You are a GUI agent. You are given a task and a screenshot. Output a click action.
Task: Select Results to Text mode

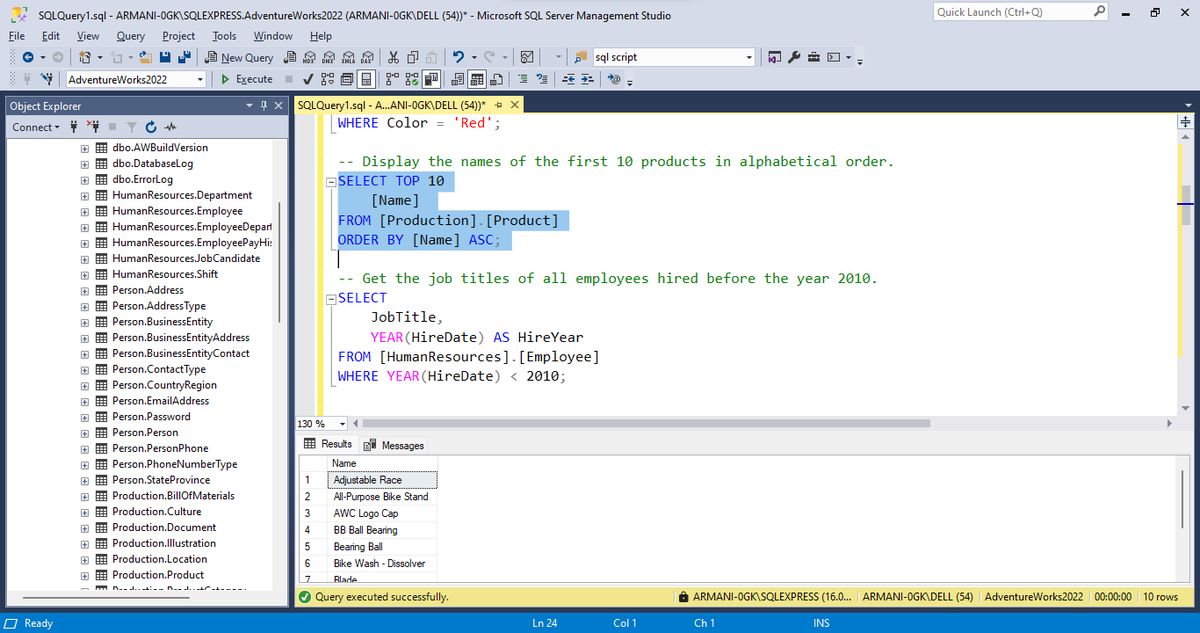(x=457, y=79)
